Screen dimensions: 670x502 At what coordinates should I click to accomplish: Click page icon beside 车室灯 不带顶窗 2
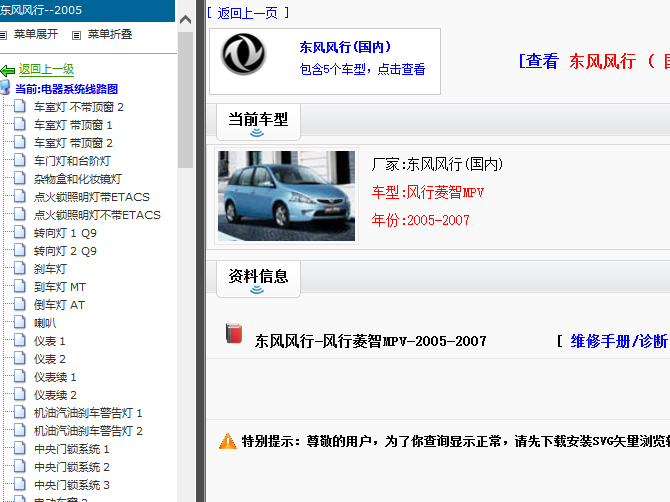click(x=20, y=106)
